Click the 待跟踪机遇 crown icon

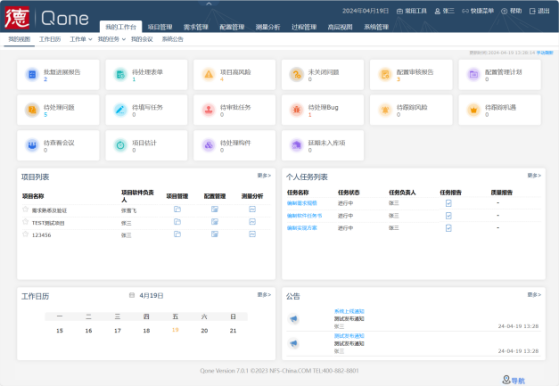[473, 110]
